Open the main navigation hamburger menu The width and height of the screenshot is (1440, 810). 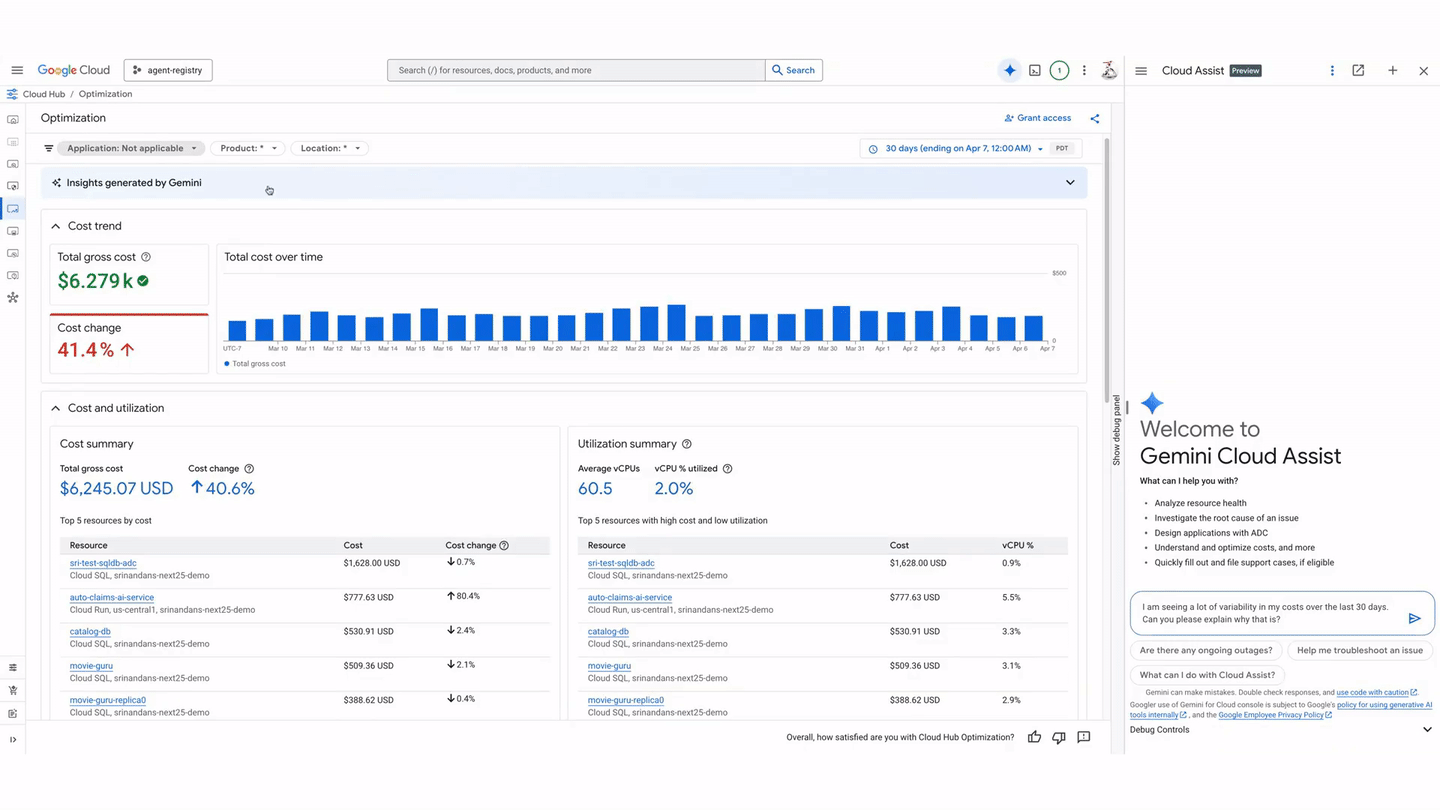(x=17, y=70)
